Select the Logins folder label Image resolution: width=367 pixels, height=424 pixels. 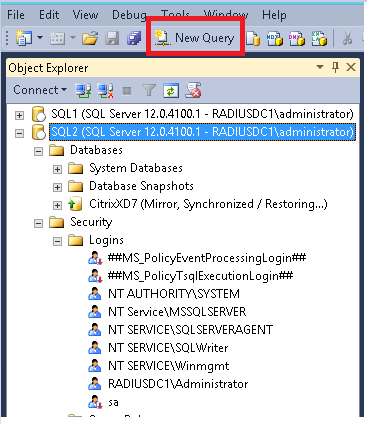tap(106, 240)
